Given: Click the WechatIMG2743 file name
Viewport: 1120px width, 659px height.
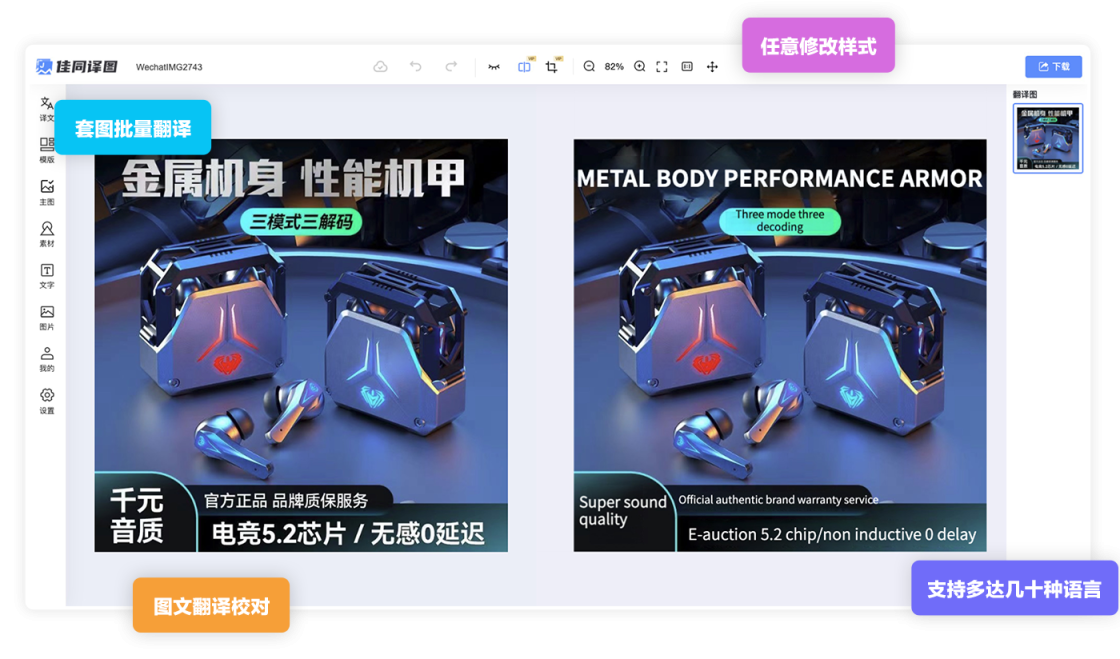Looking at the screenshot, I should [169, 67].
